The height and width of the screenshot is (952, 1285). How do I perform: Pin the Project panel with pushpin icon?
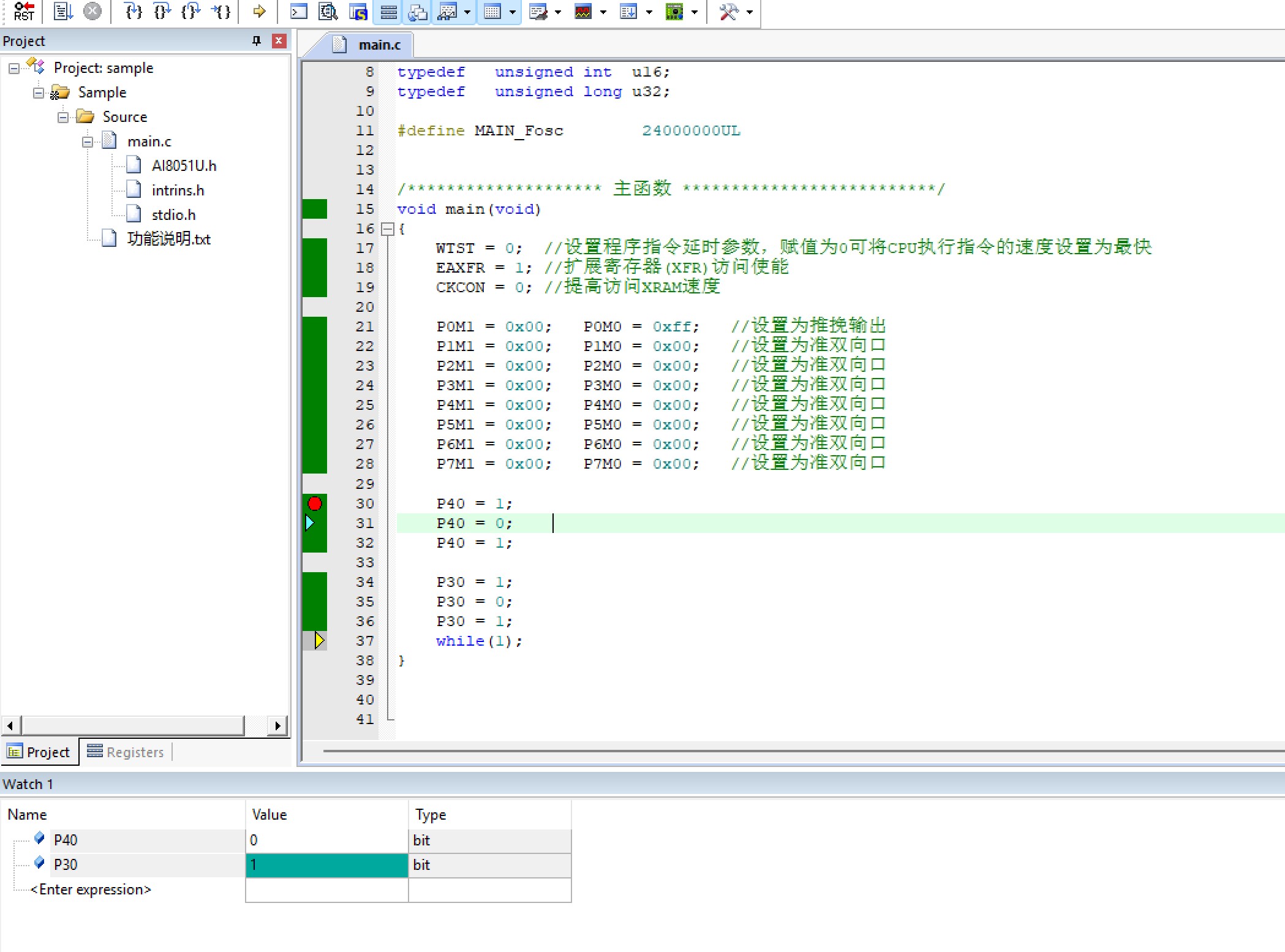coord(257,40)
